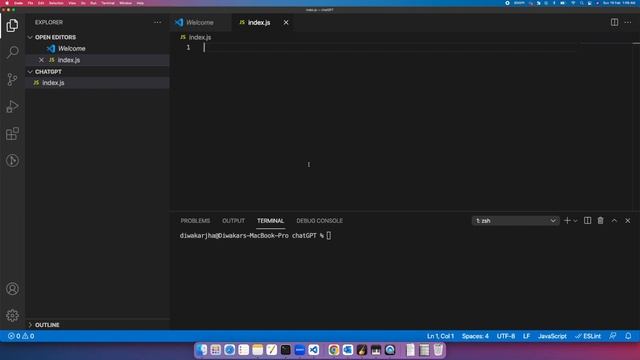The width and height of the screenshot is (640, 360).
Task: Open the Manage gear icon
Action: pos(12,315)
